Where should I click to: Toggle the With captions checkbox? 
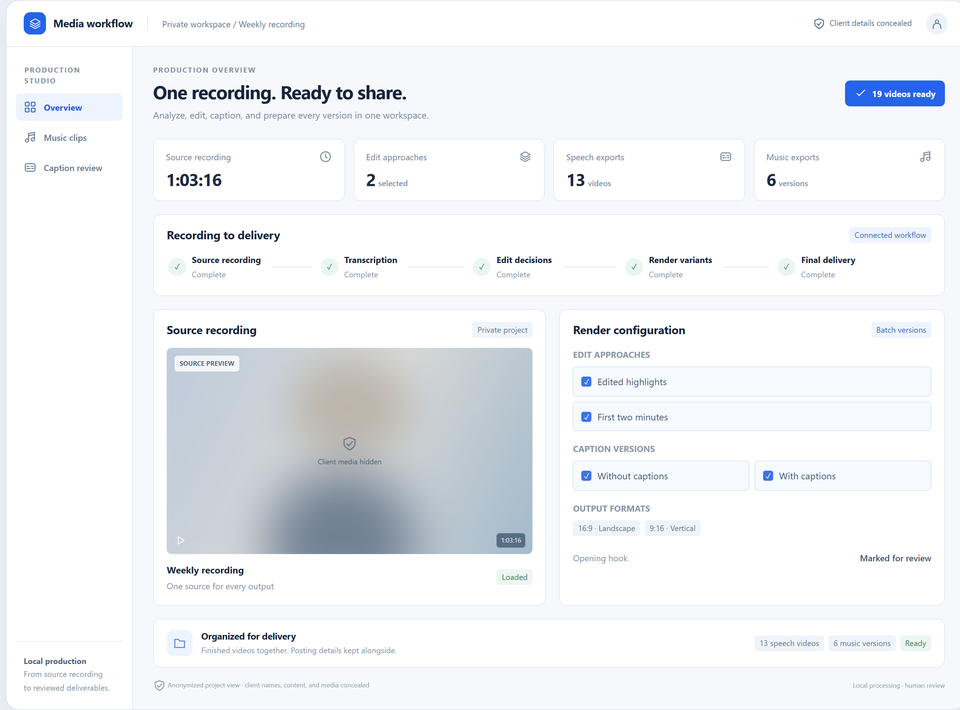(768, 476)
